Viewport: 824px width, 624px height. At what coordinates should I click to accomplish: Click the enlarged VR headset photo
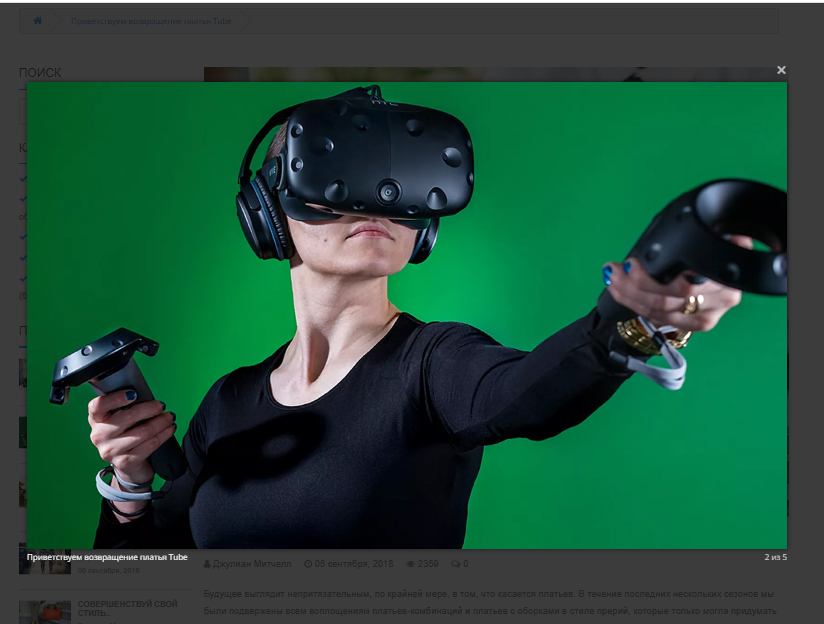pos(406,314)
